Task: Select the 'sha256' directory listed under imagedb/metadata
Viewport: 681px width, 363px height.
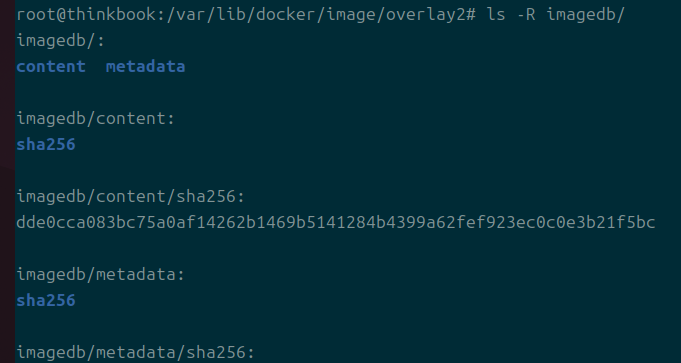Action: [46, 300]
